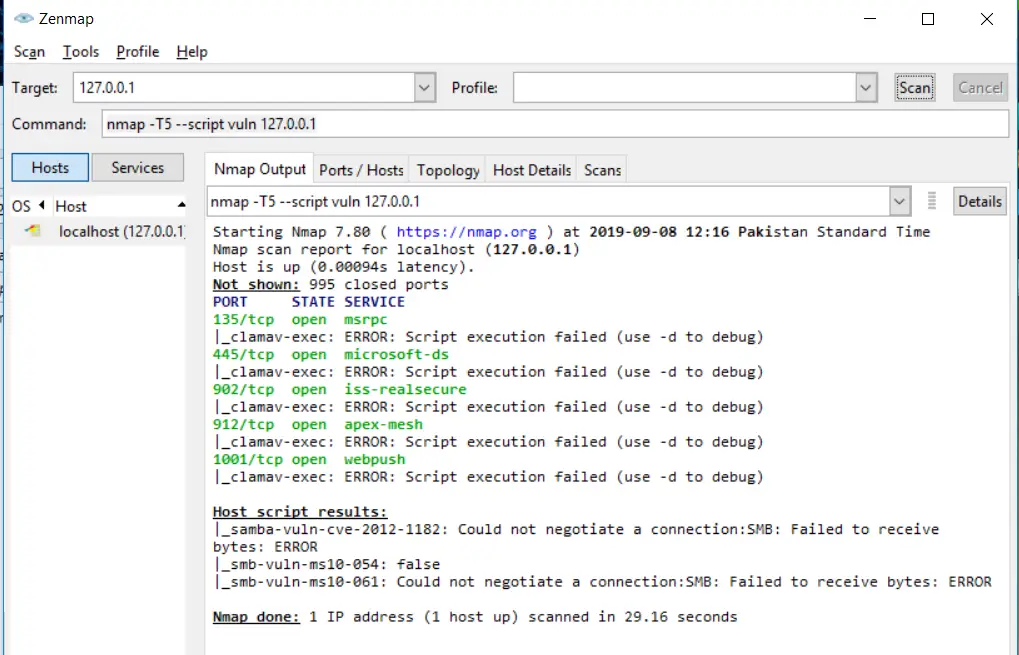
Task: Expand the scan output selector dropdown
Action: tap(899, 201)
